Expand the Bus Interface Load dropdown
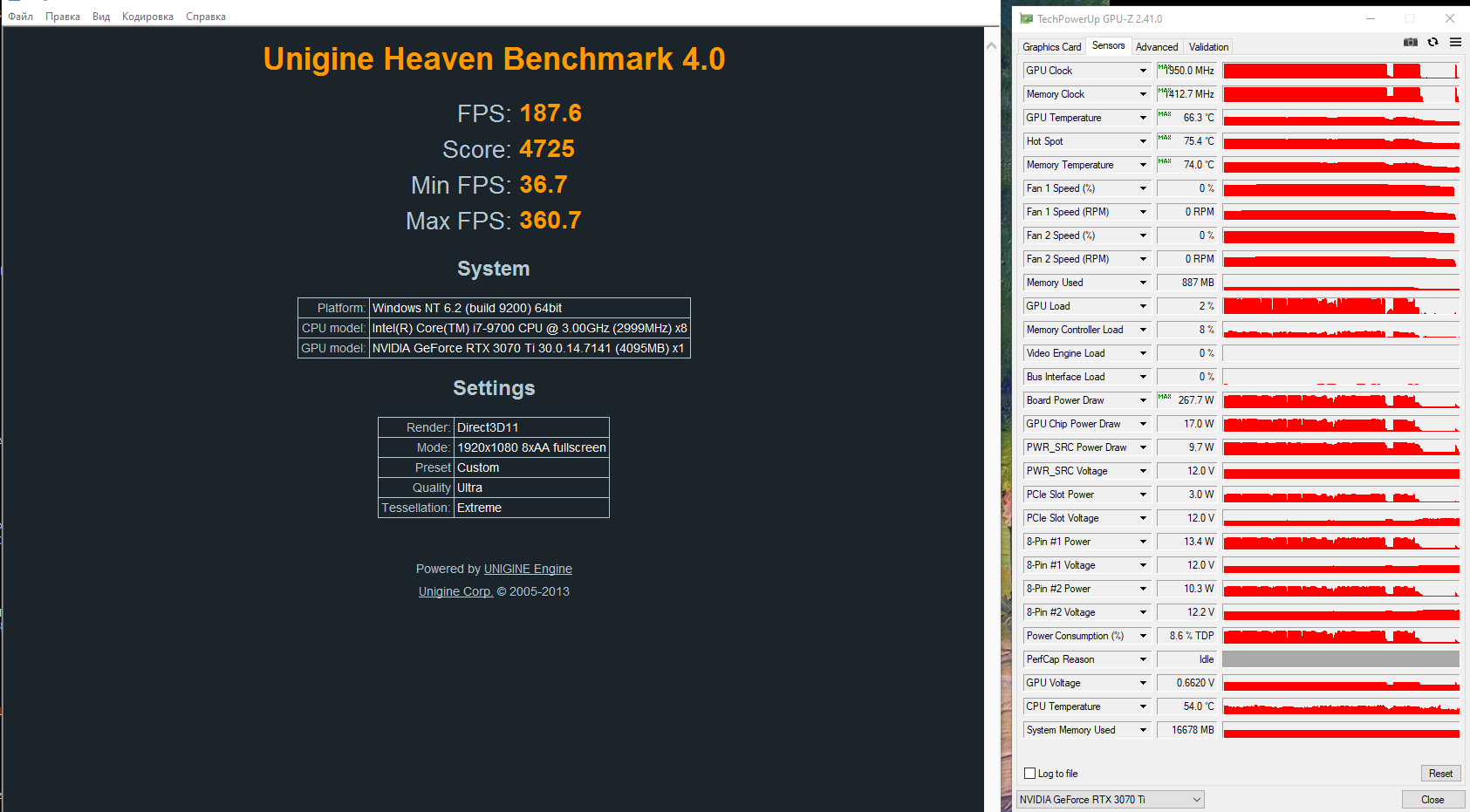This screenshot has height=812, width=1470. (x=1143, y=377)
